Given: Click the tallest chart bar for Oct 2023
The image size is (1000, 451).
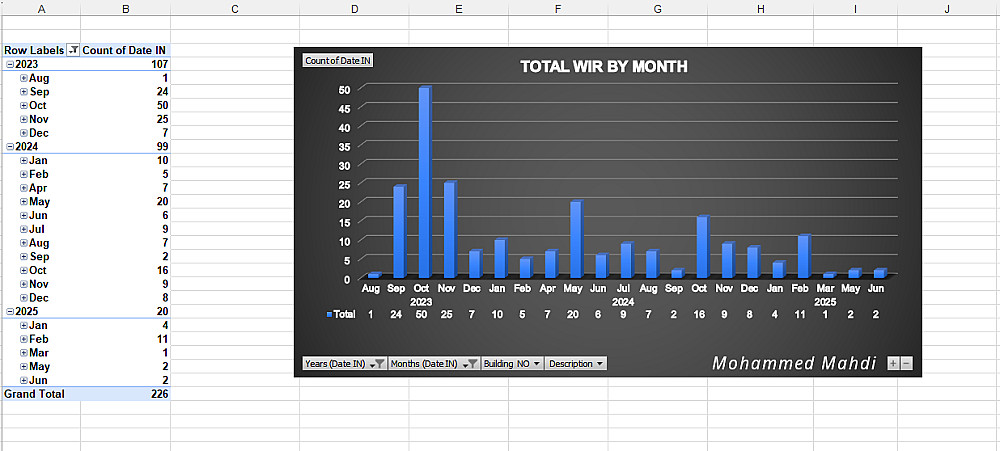Looking at the screenshot, I should [x=425, y=182].
